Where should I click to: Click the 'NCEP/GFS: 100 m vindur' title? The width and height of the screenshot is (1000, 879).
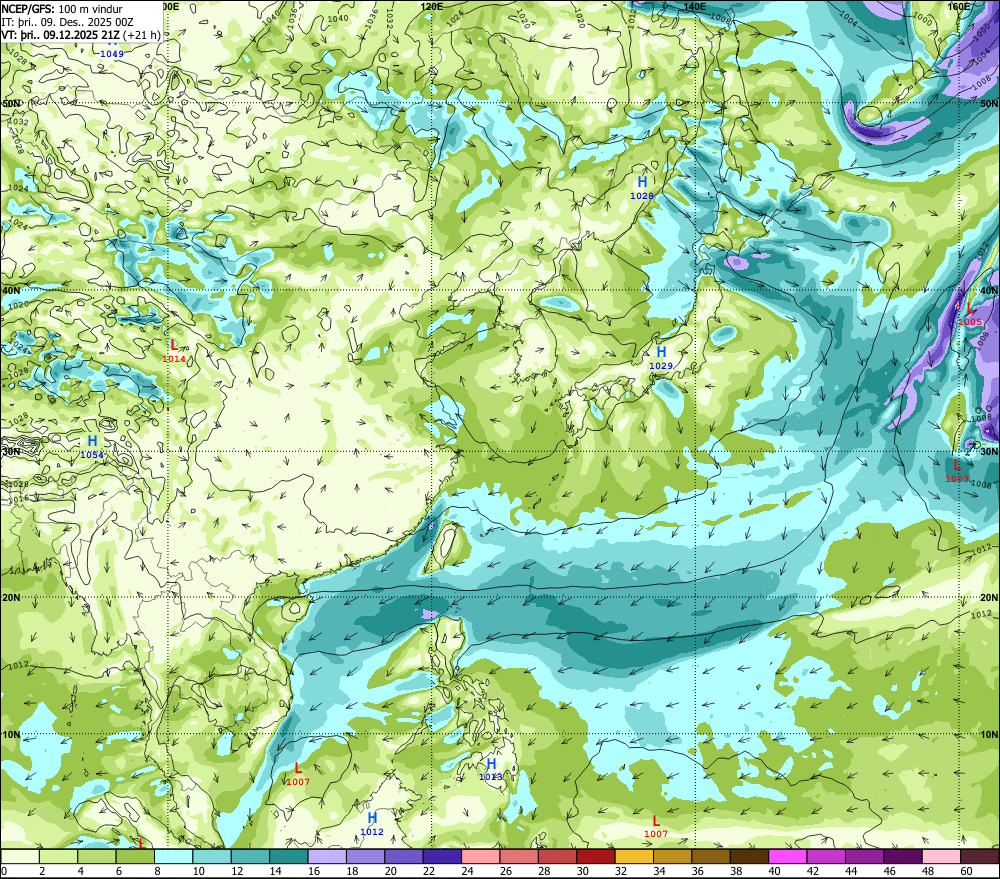[x=62, y=9]
